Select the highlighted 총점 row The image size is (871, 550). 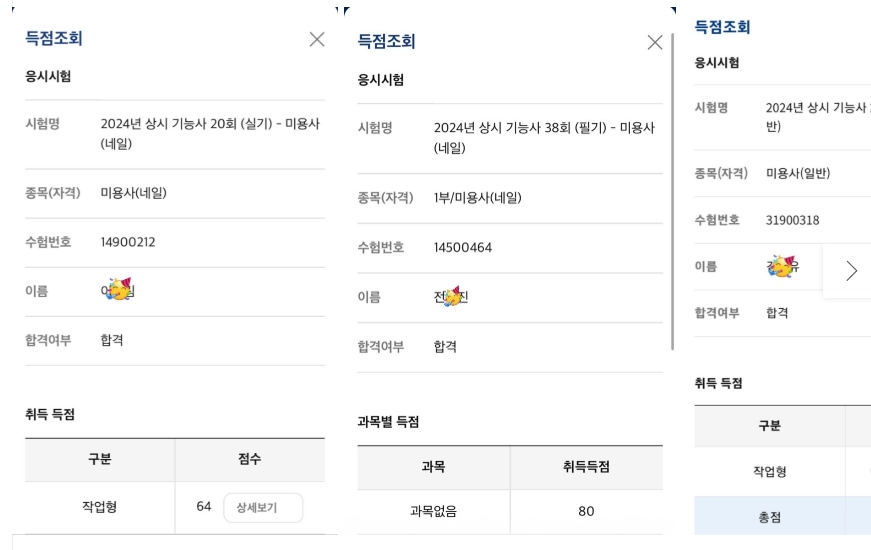click(x=783, y=516)
